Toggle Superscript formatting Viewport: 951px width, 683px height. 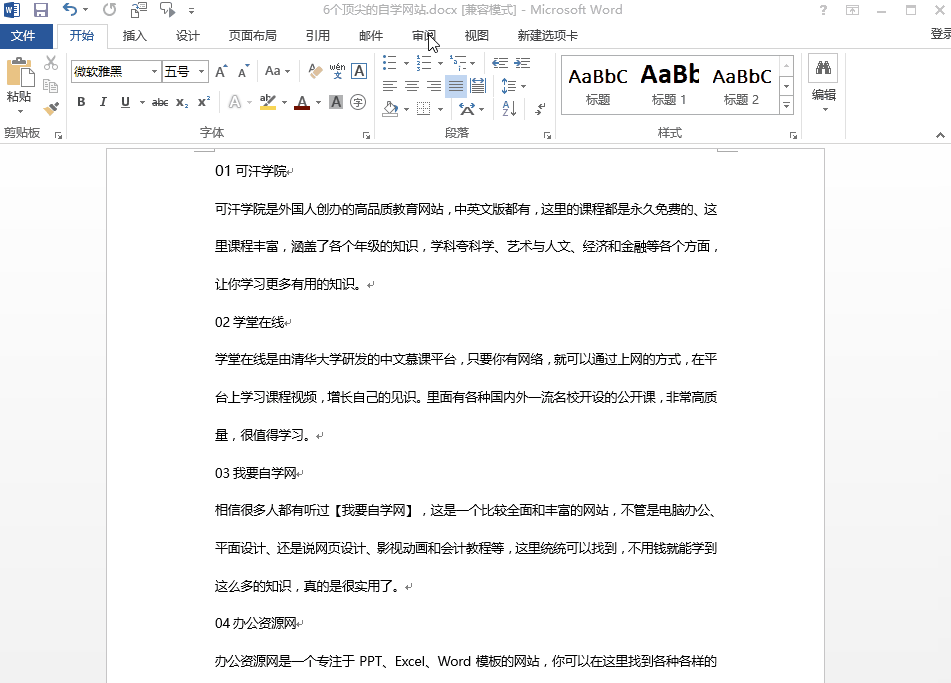click(x=204, y=103)
